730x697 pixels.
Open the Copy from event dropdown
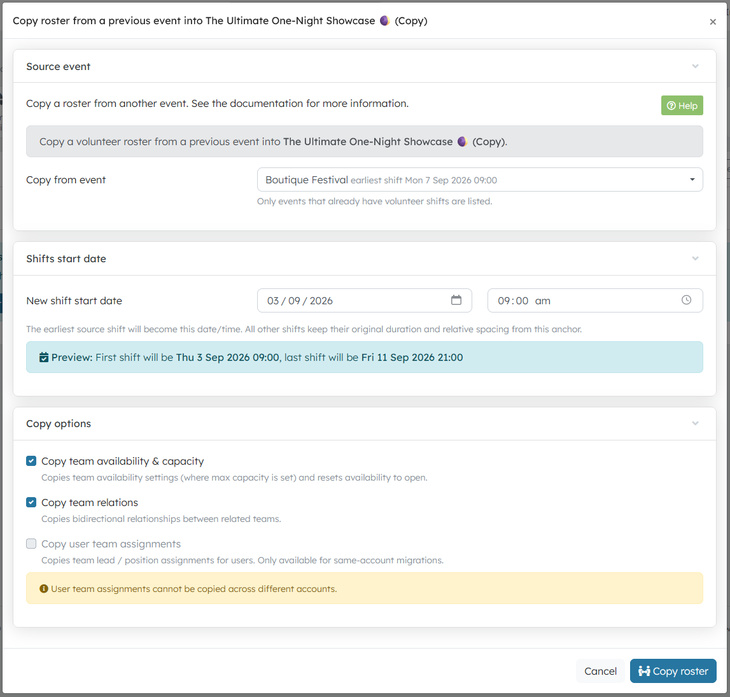[480, 180]
